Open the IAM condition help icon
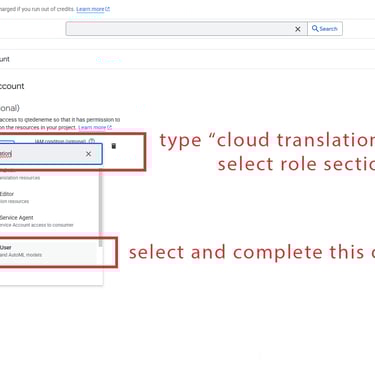Viewport: 375px width, 375px height. tap(92, 141)
